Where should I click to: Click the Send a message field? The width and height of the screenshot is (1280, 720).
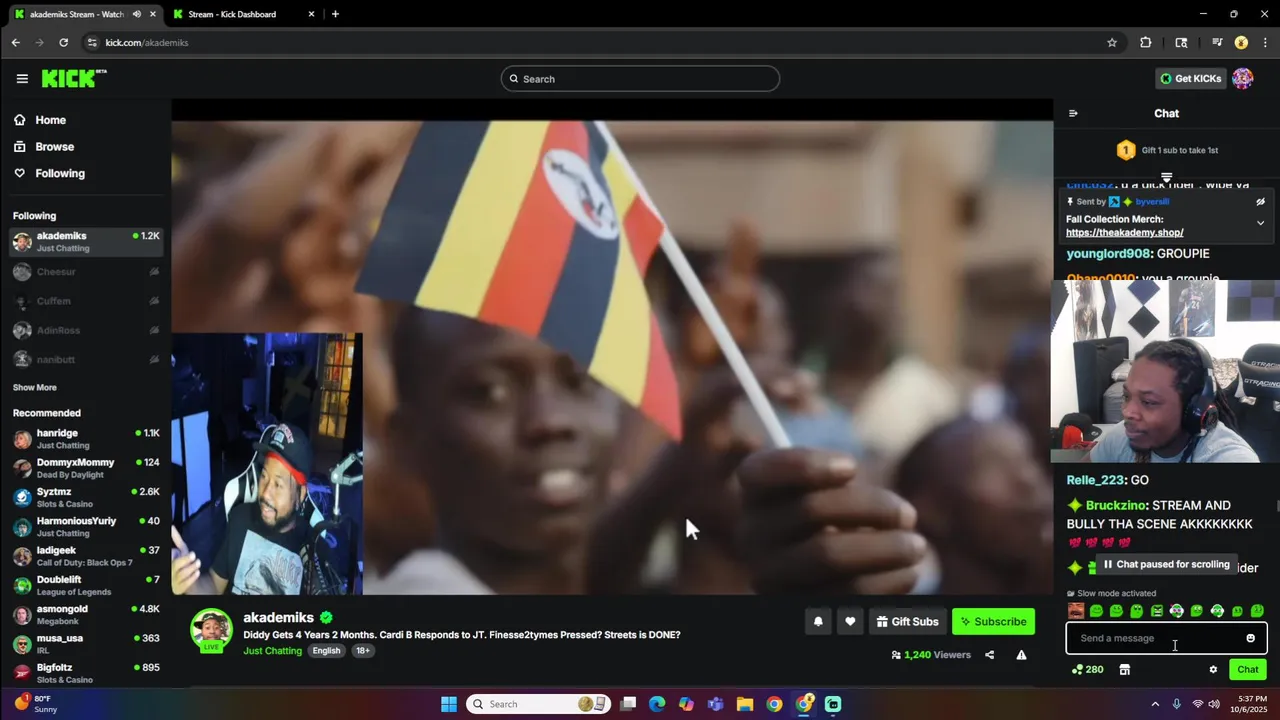coord(1166,638)
